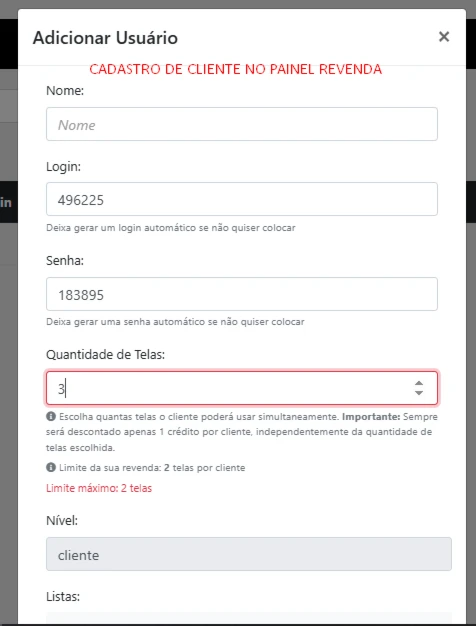Click info icon beside 'Escolha quantas telas'
This screenshot has height=626, width=476.
point(51,416)
